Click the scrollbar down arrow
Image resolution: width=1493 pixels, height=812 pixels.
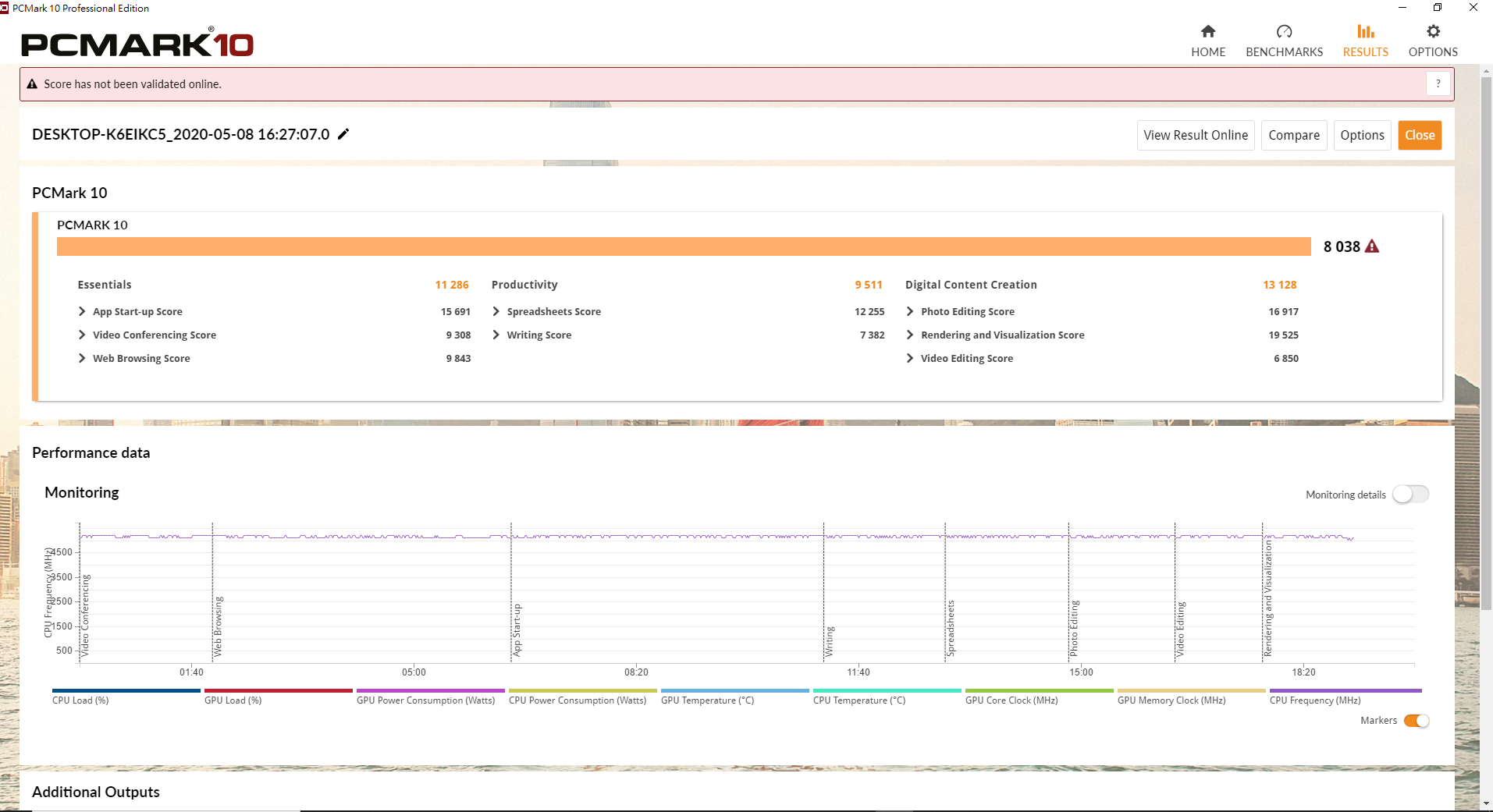(x=1486, y=803)
